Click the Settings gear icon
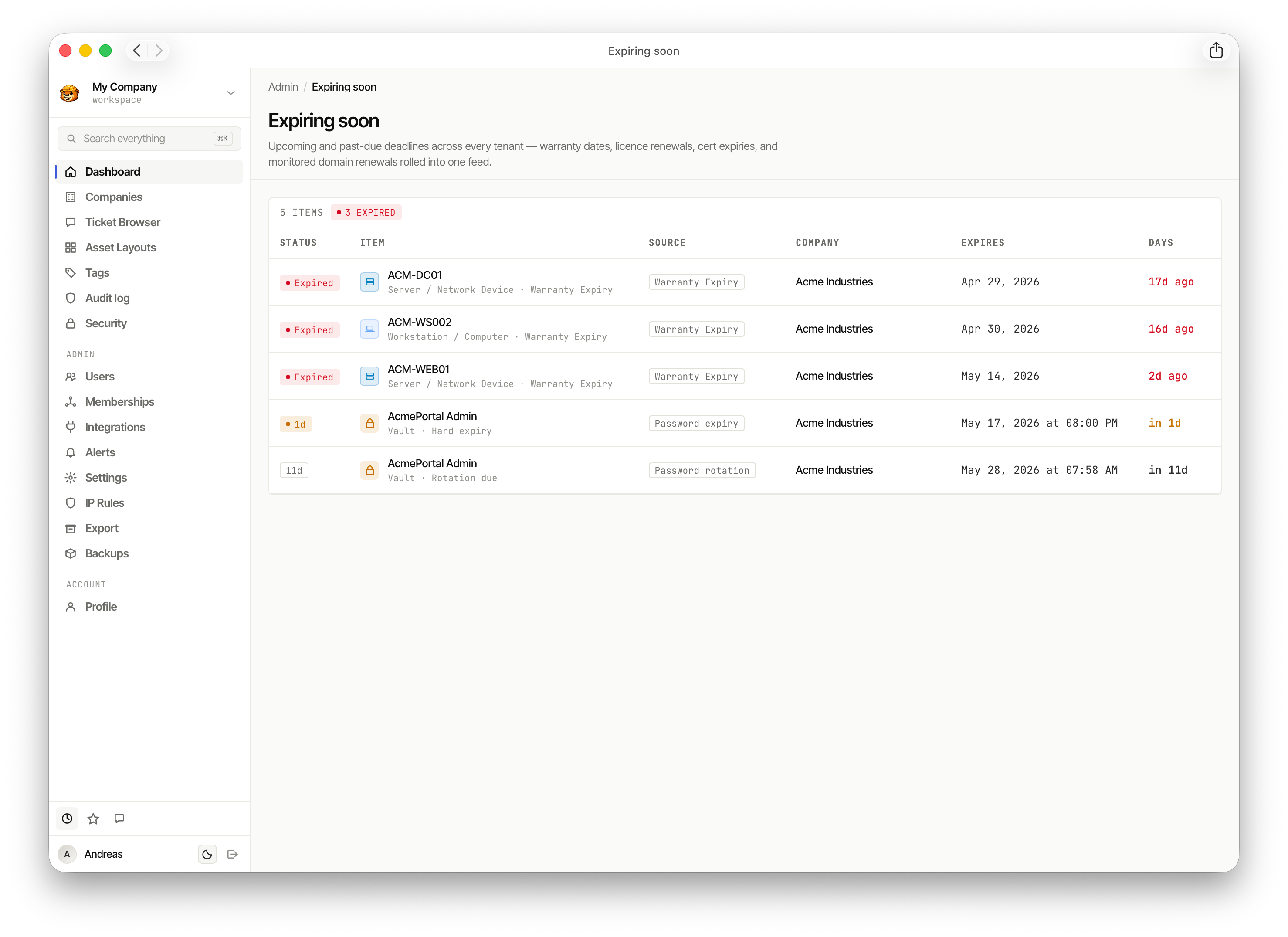Screen dimensions: 1288x937 [x=71, y=478]
